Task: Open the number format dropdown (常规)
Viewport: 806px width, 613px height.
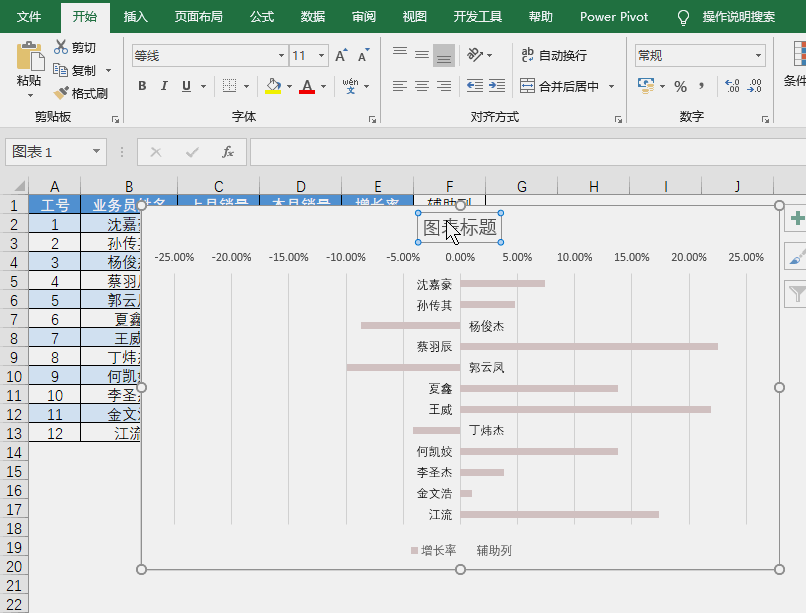Action: (758, 55)
